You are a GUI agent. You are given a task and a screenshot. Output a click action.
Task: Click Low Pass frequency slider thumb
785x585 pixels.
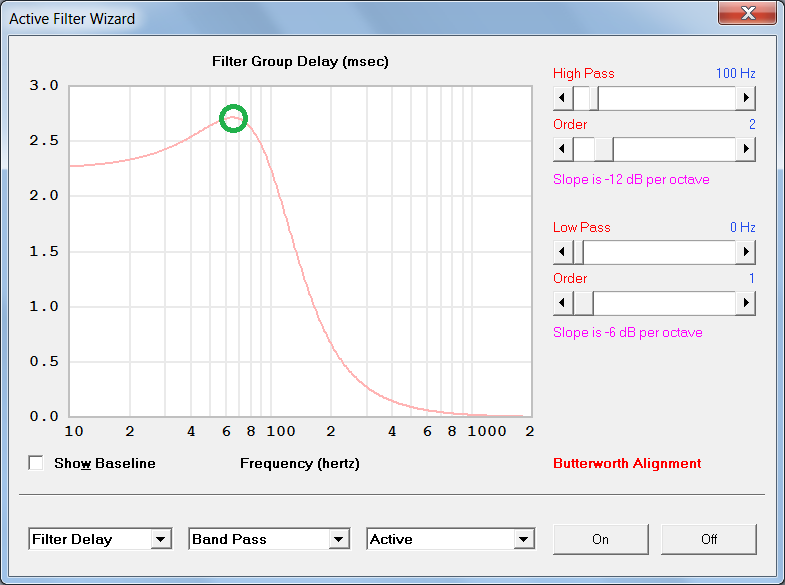[578, 252]
